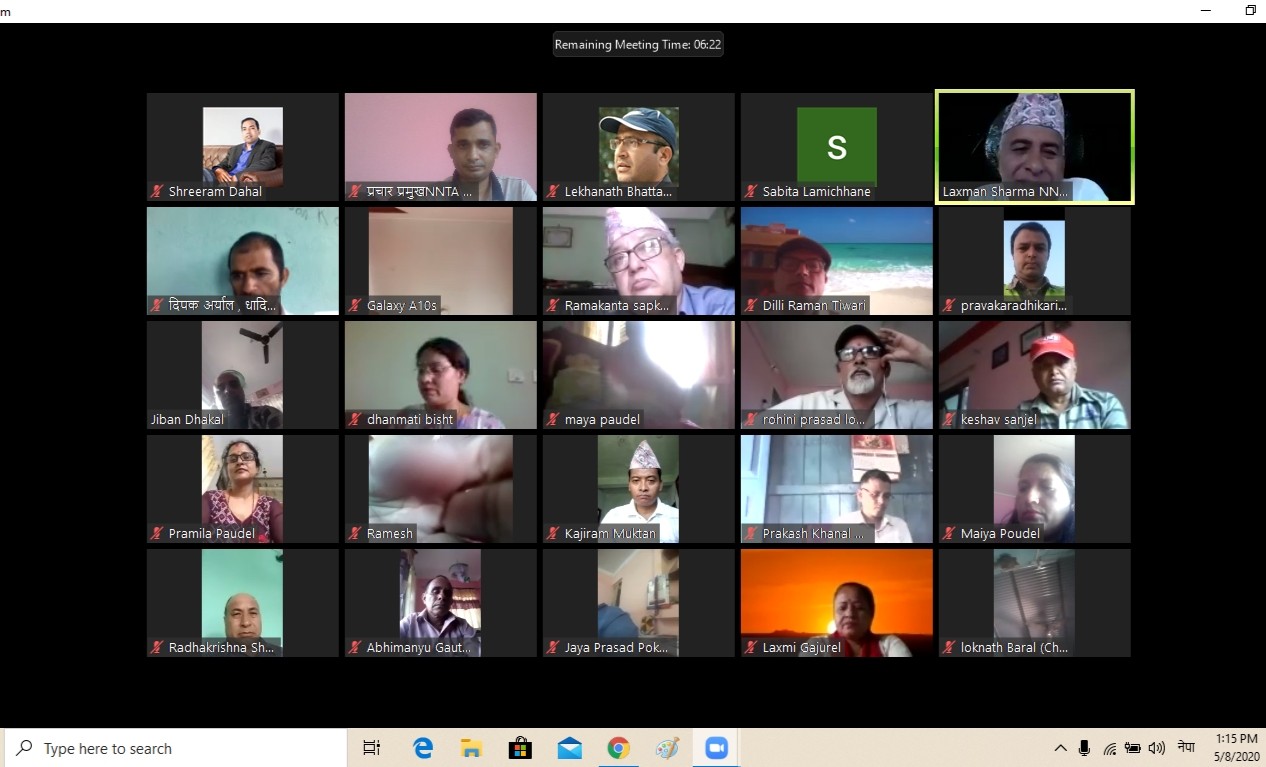Launch Microsoft Edge from the taskbar

pyautogui.click(x=423, y=748)
